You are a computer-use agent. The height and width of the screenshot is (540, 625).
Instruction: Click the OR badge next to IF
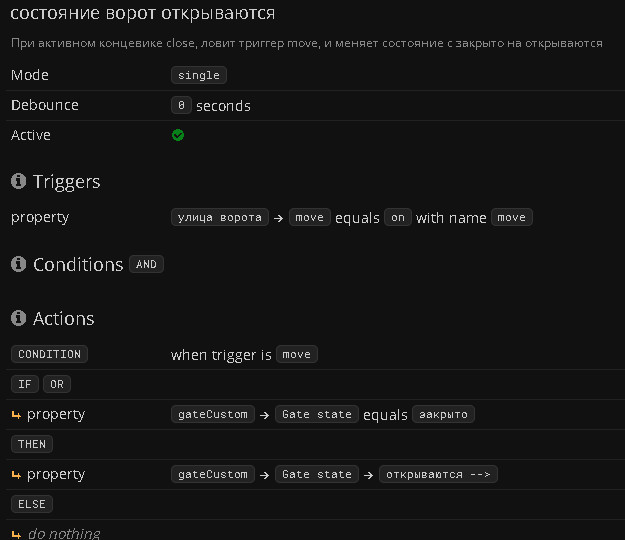[57, 384]
